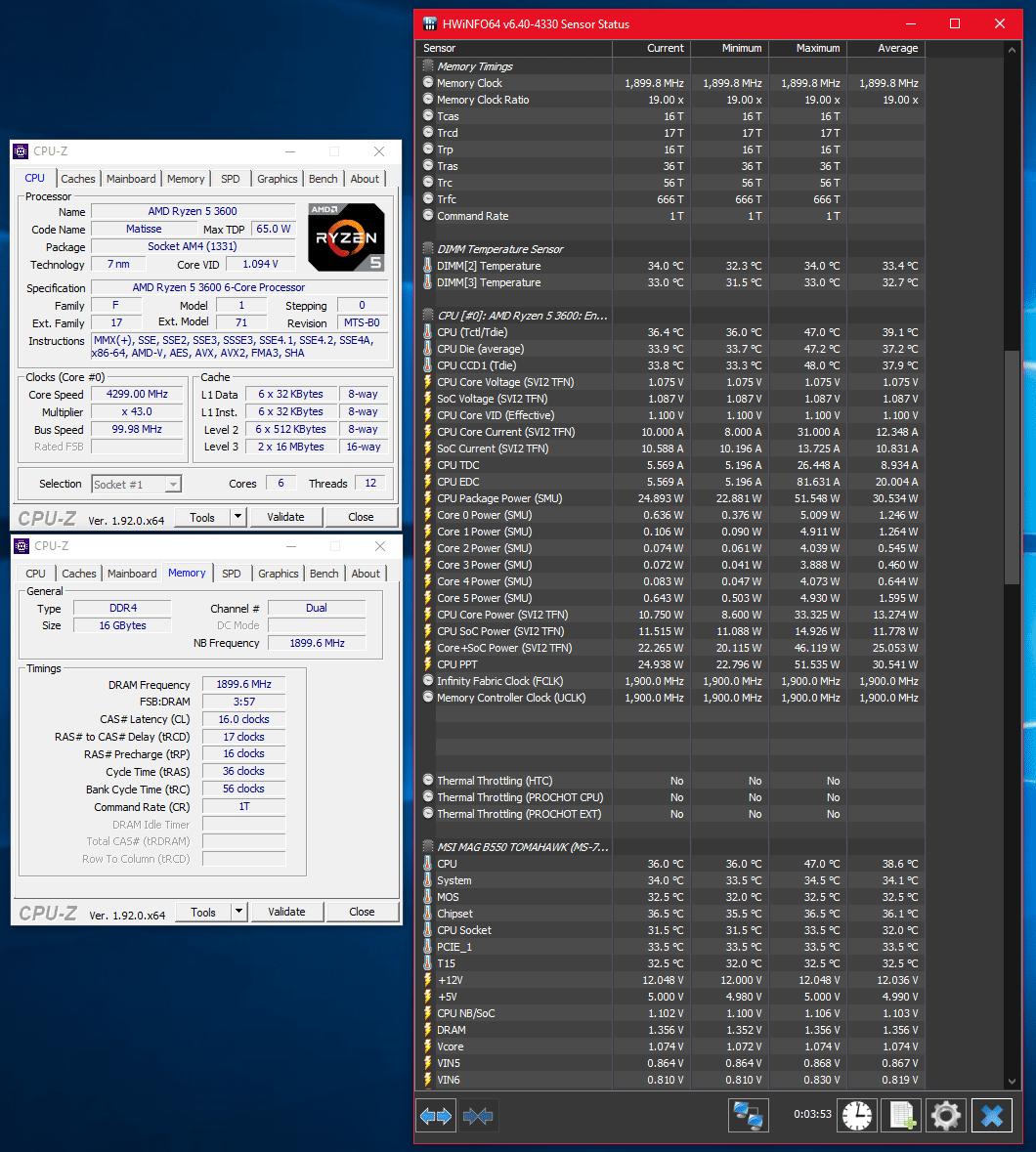Reset sensor min/max with the clock icon
The width and height of the screenshot is (1036, 1152).
click(857, 1115)
